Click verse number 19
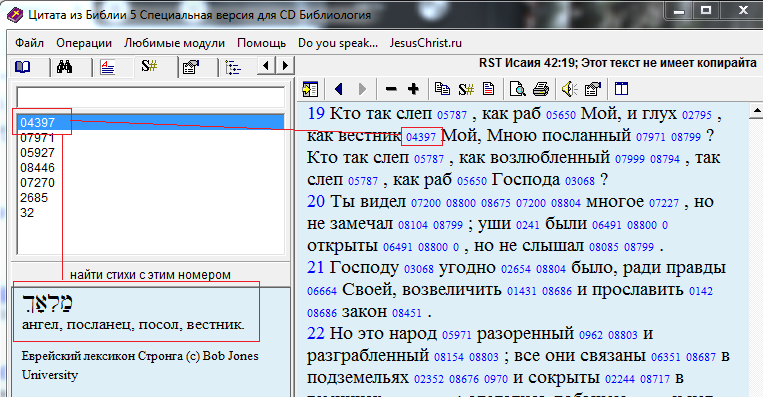Viewport: 763px width, 397px height. click(x=316, y=113)
